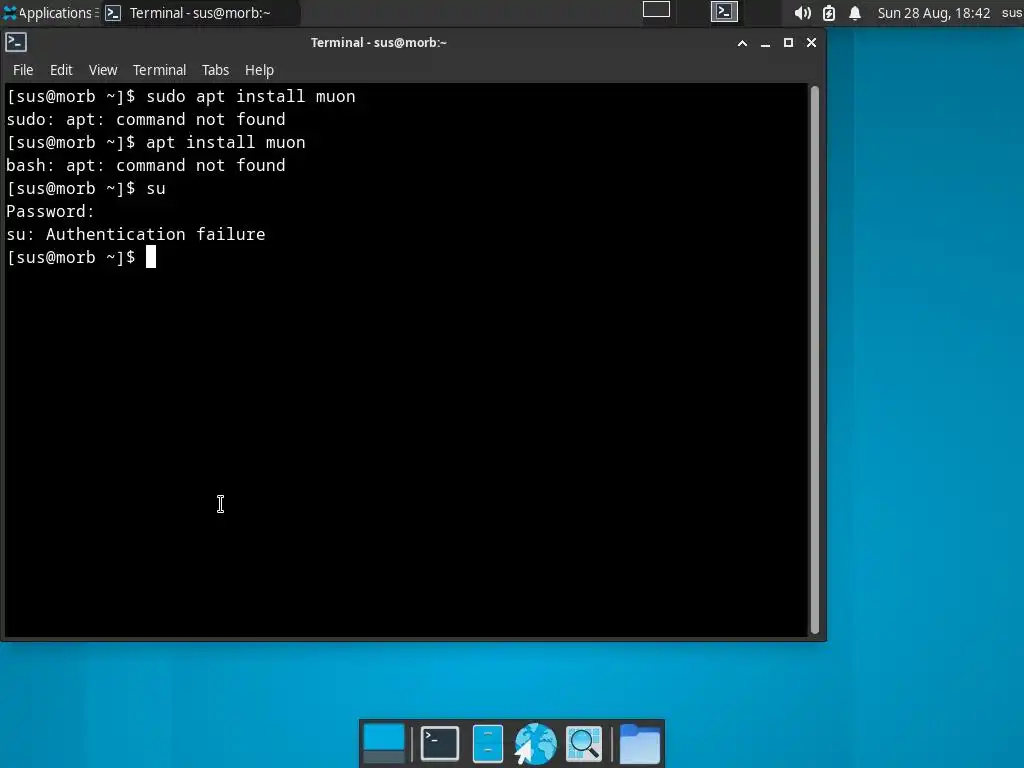Click 'bash: apt: command not found' line
Viewport: 1024px width, 768px height.
coord(146,166)
